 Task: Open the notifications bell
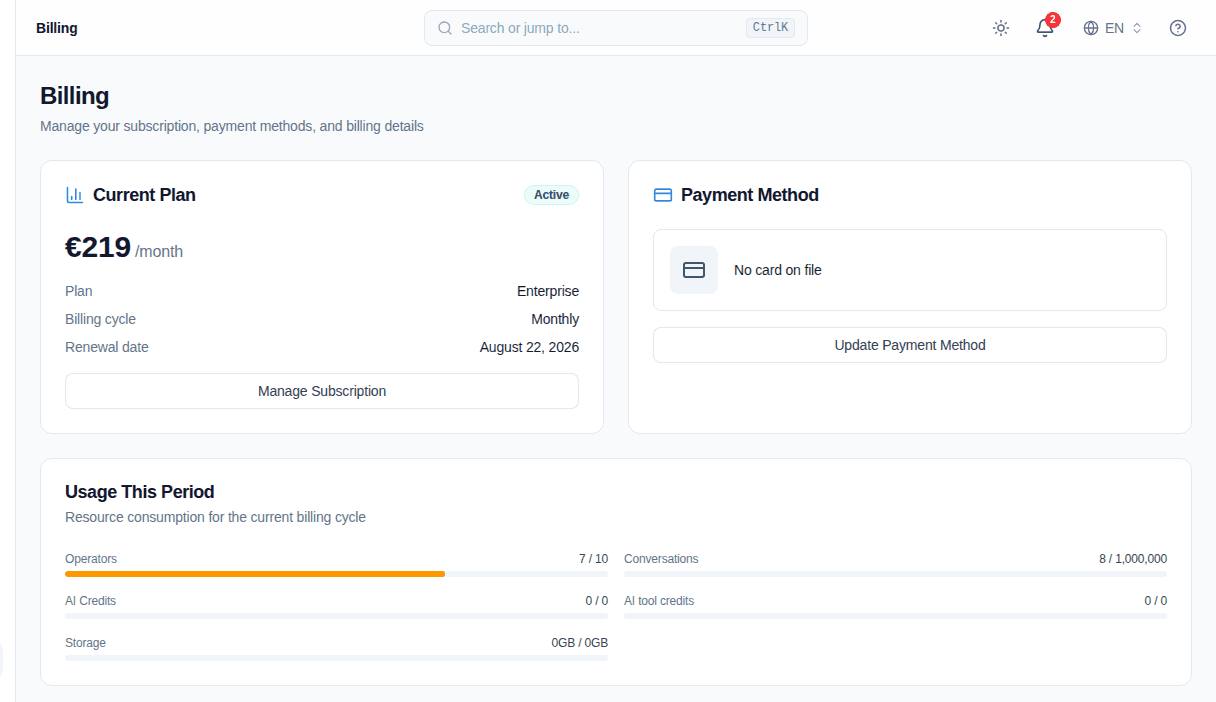1045,28
